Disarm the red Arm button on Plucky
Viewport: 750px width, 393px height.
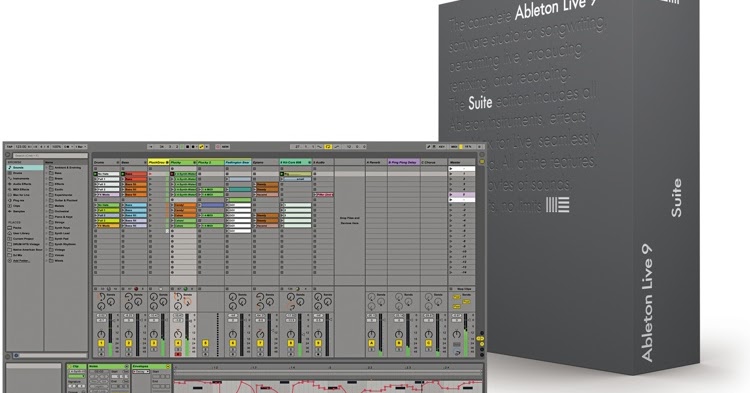178,354
